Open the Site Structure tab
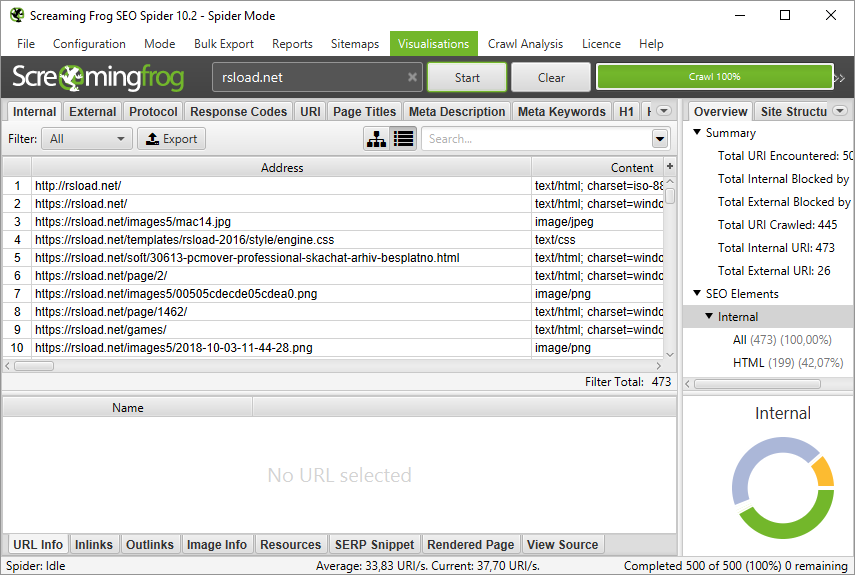 click(793, 112)
